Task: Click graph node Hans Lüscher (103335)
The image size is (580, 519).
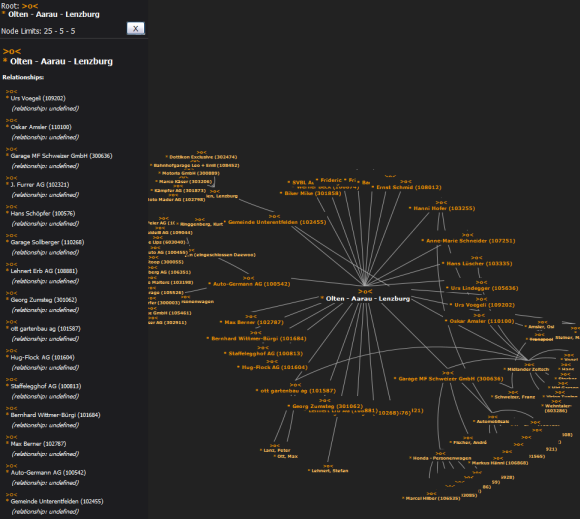Action: [479, 264]
